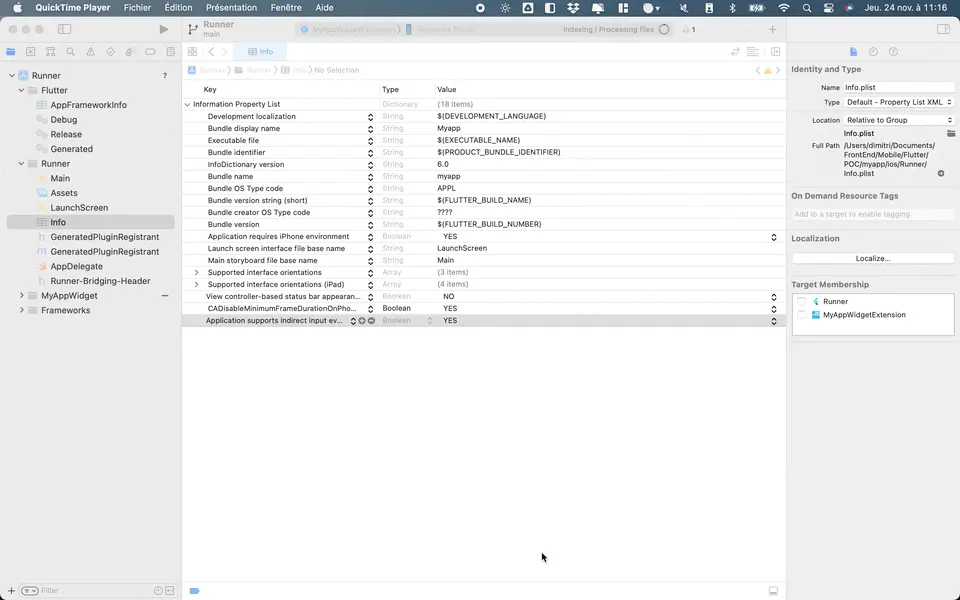Click the Bundle display name value Myapp
Viewport: 960px width, 600px height.
pos(449,129)
